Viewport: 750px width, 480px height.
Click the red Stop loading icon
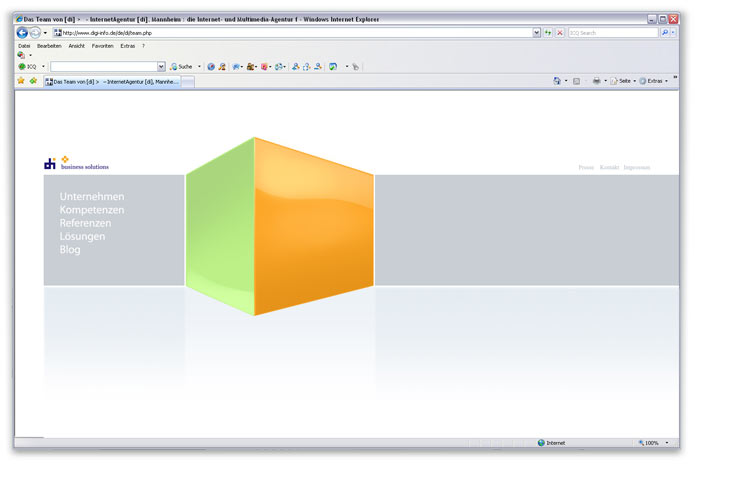pos(560,33)
